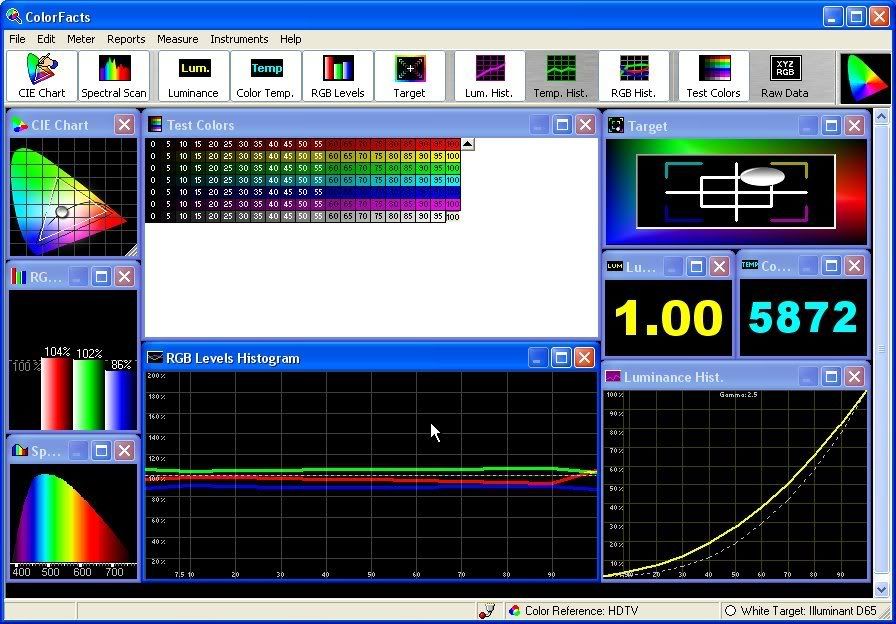
Task: Open the CIE Chart toolbar tool
Action: pos(41,76)
